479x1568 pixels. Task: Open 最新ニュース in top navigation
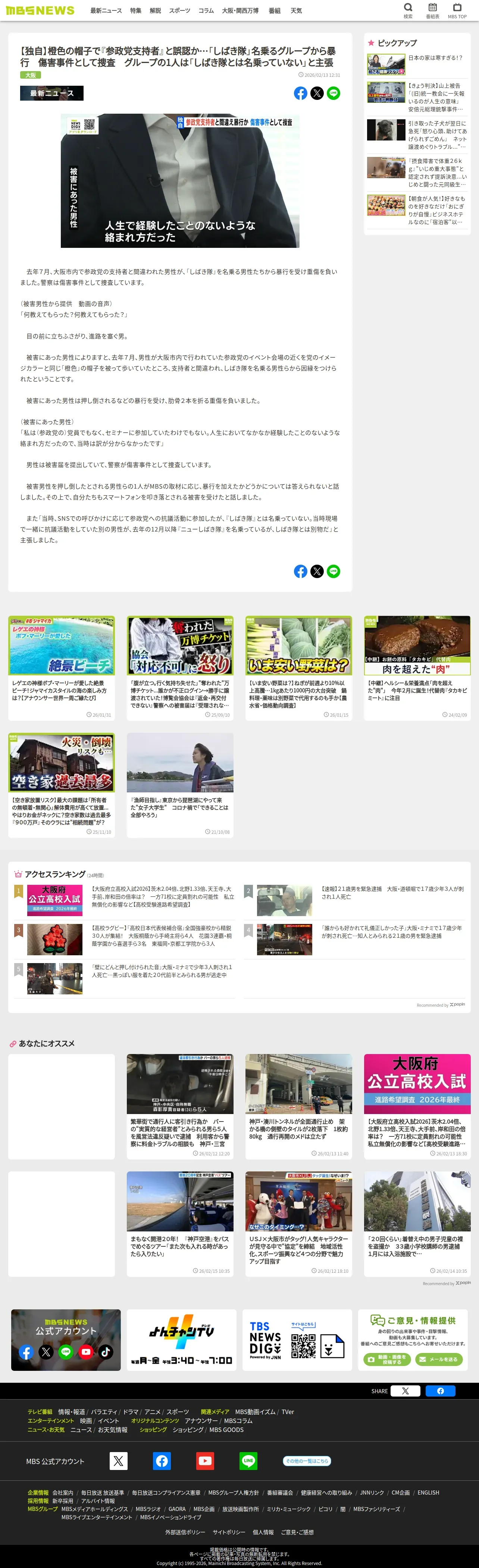[x=106, y=10]
